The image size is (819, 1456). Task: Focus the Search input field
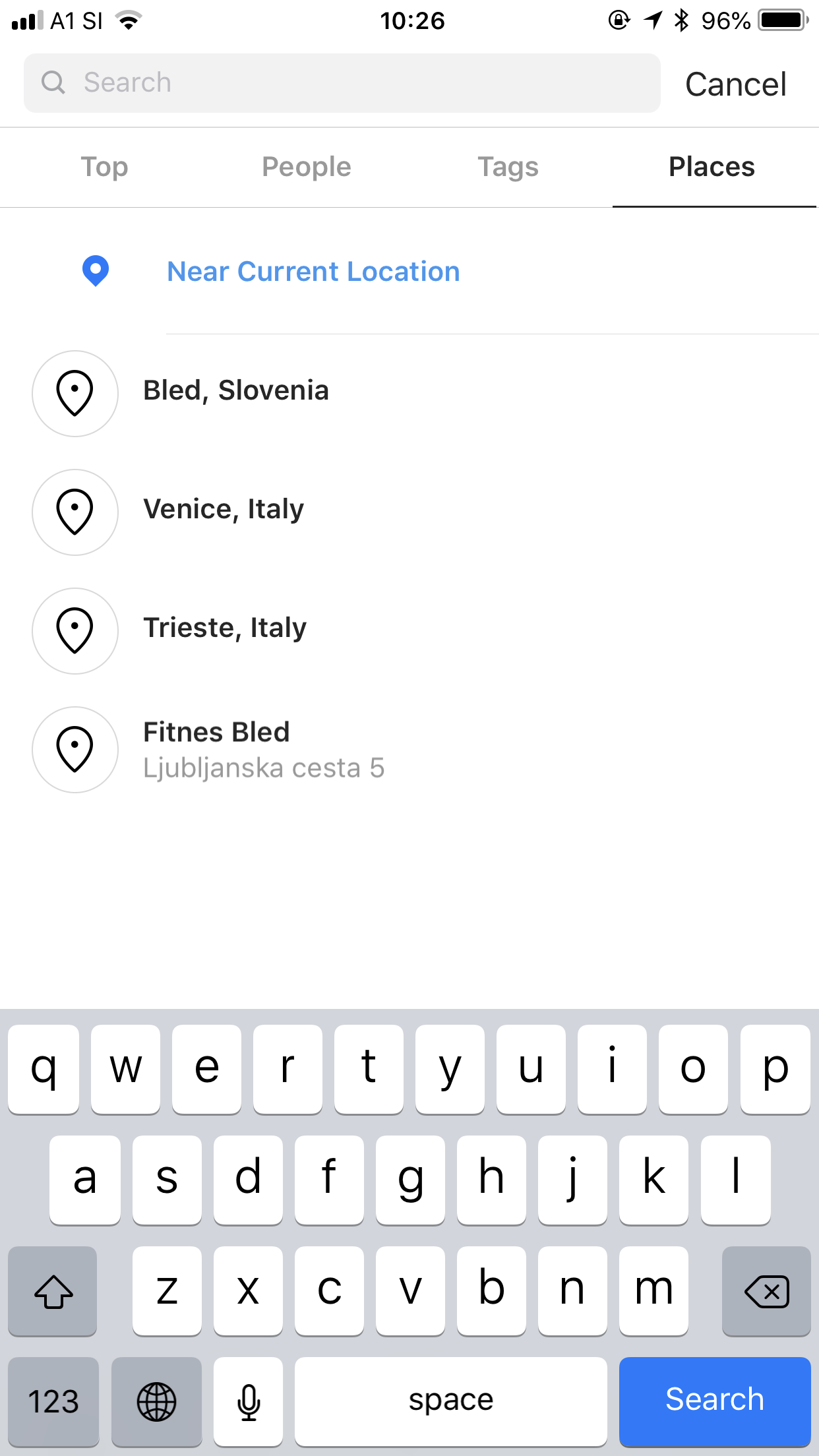(356, 83)
